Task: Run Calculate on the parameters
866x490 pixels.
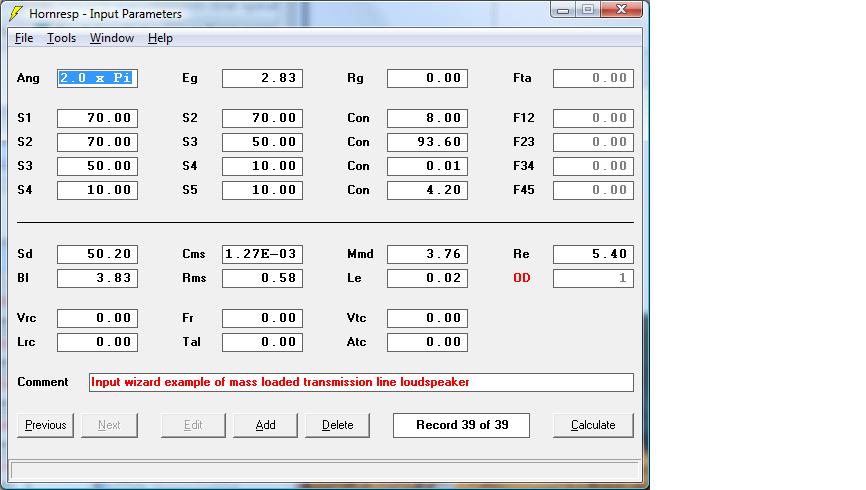Action: tap(593, 425)
